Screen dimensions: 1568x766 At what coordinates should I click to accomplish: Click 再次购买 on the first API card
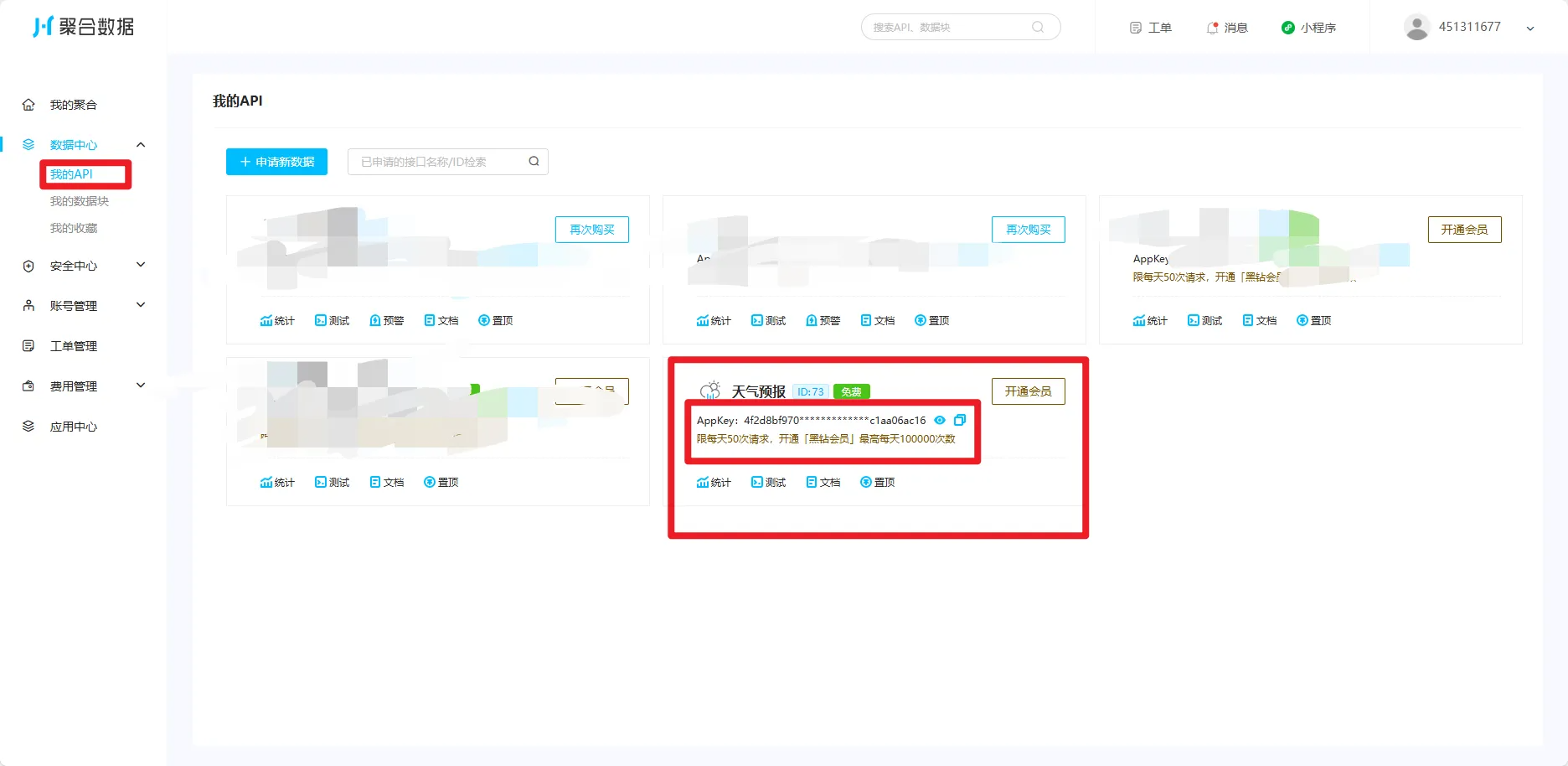[x=592, y=230]
